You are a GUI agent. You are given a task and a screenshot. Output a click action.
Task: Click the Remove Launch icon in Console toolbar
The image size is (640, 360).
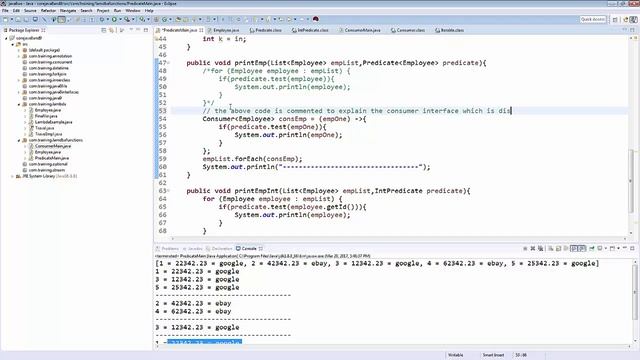tap(533, 248)
